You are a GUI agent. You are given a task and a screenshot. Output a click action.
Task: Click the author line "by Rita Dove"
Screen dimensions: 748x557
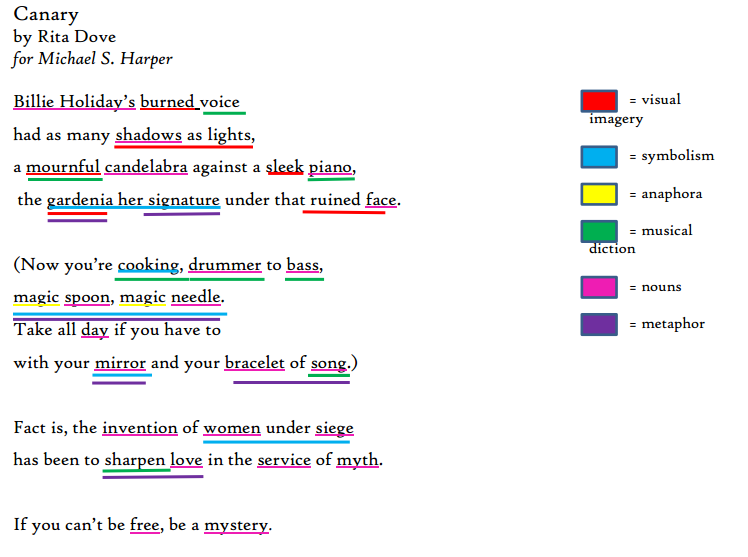pos(64,37)
